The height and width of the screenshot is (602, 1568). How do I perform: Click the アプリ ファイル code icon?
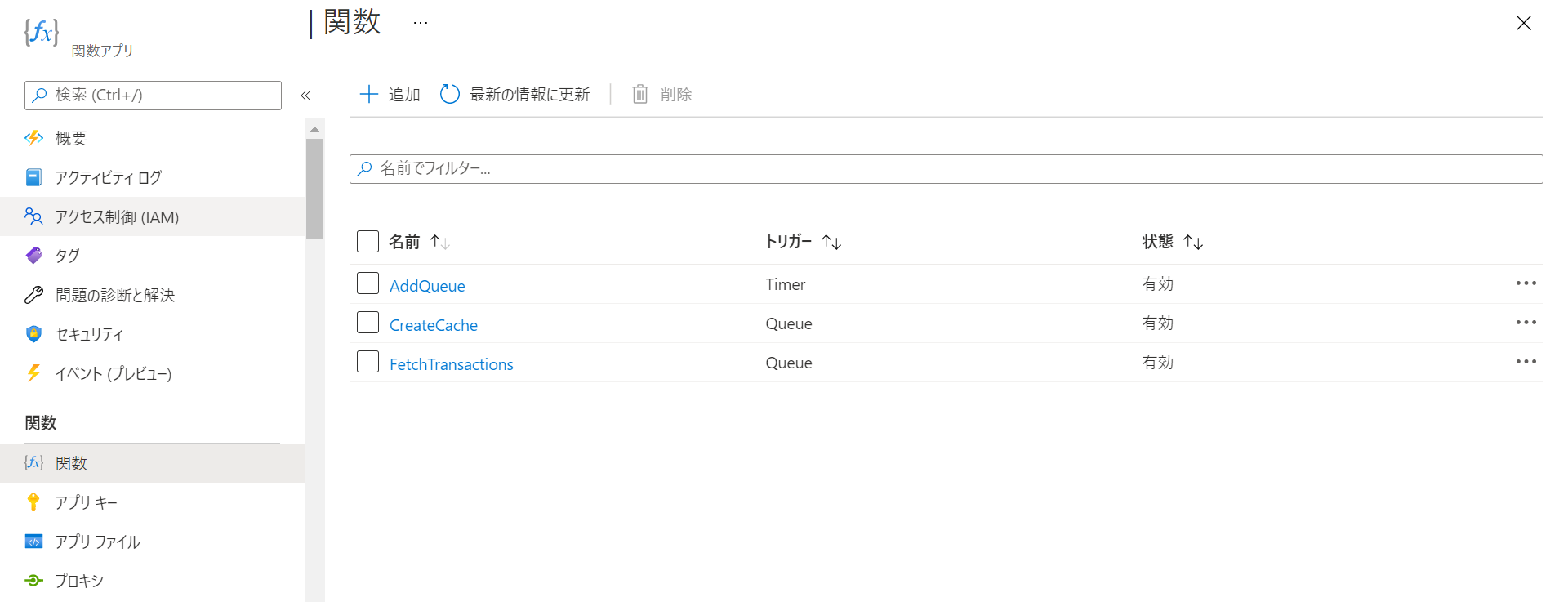tap(33, 542)
